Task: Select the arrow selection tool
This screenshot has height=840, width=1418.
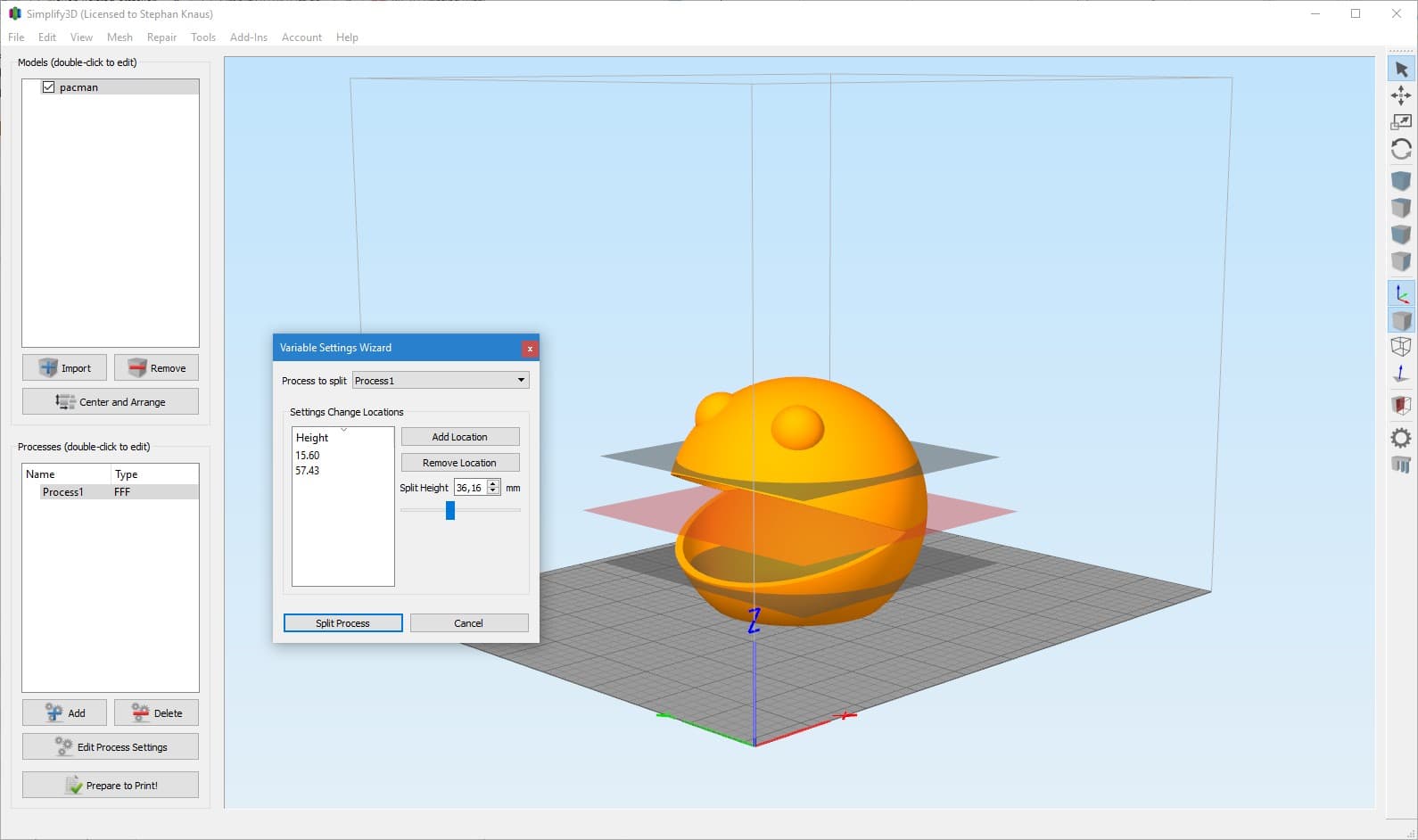Action: click(x=1401, y=70)
